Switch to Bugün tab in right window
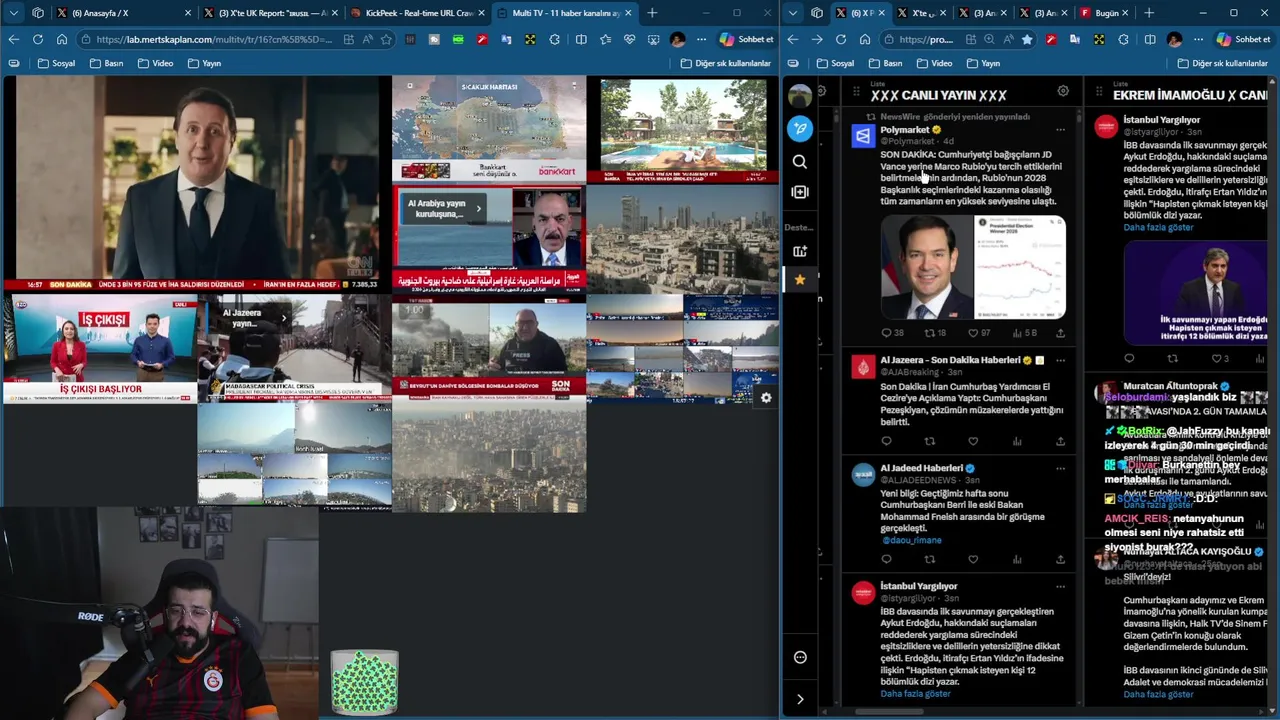 (1104, 13)
